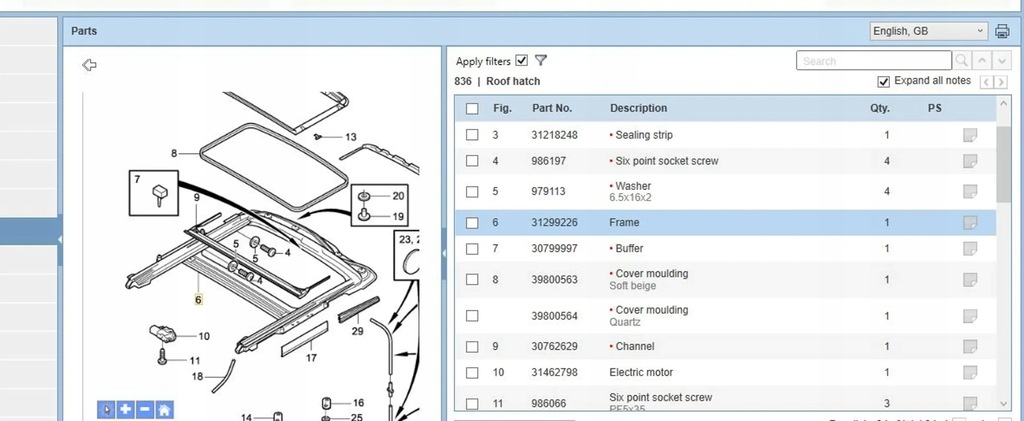Open note icon for Frame row
1024x421 pixels.
970,223
